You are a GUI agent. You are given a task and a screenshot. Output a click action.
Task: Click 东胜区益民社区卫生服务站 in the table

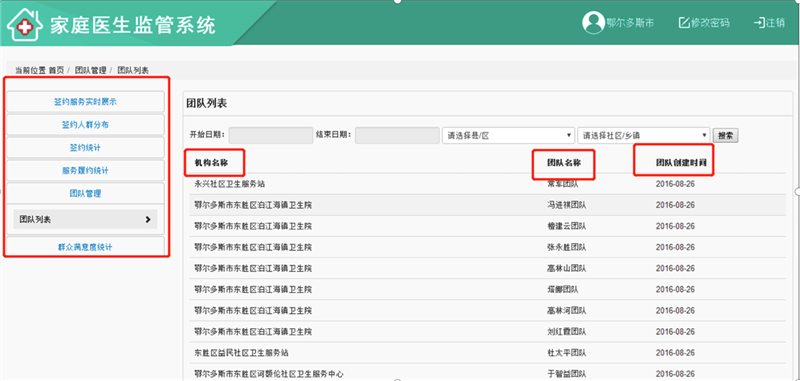coord(242,353)
